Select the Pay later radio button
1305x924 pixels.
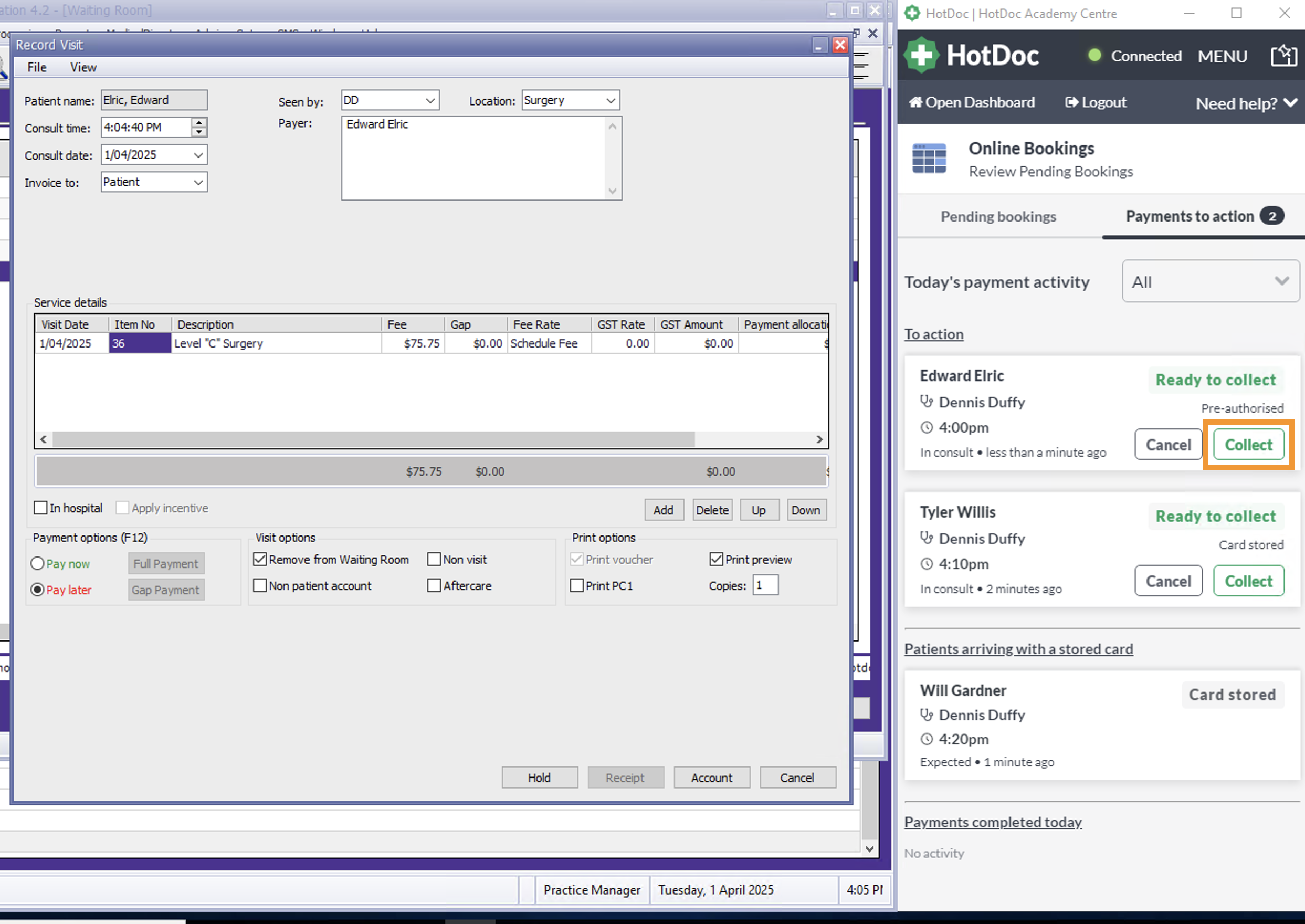[38, 590]
